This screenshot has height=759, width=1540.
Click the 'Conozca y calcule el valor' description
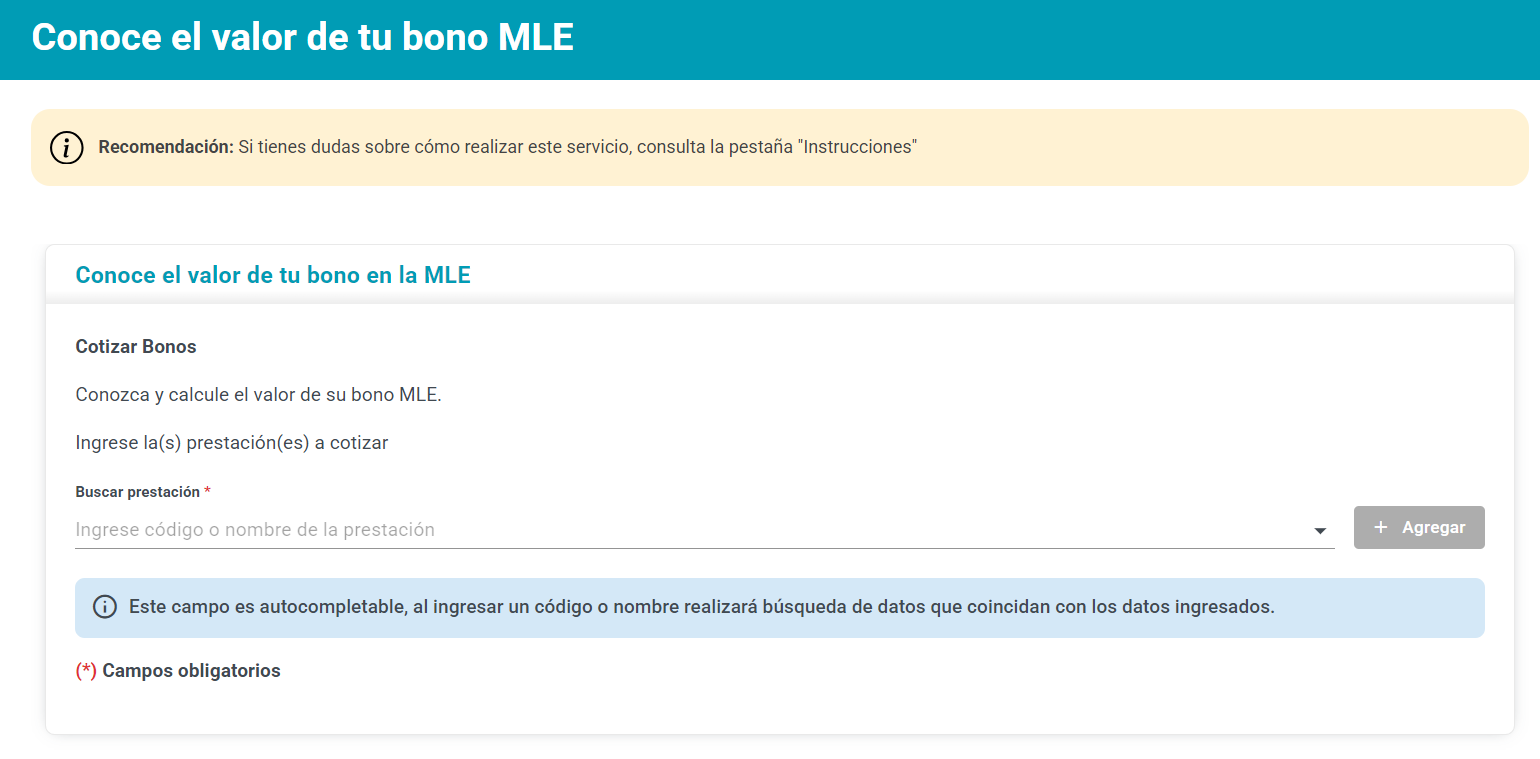258,395
